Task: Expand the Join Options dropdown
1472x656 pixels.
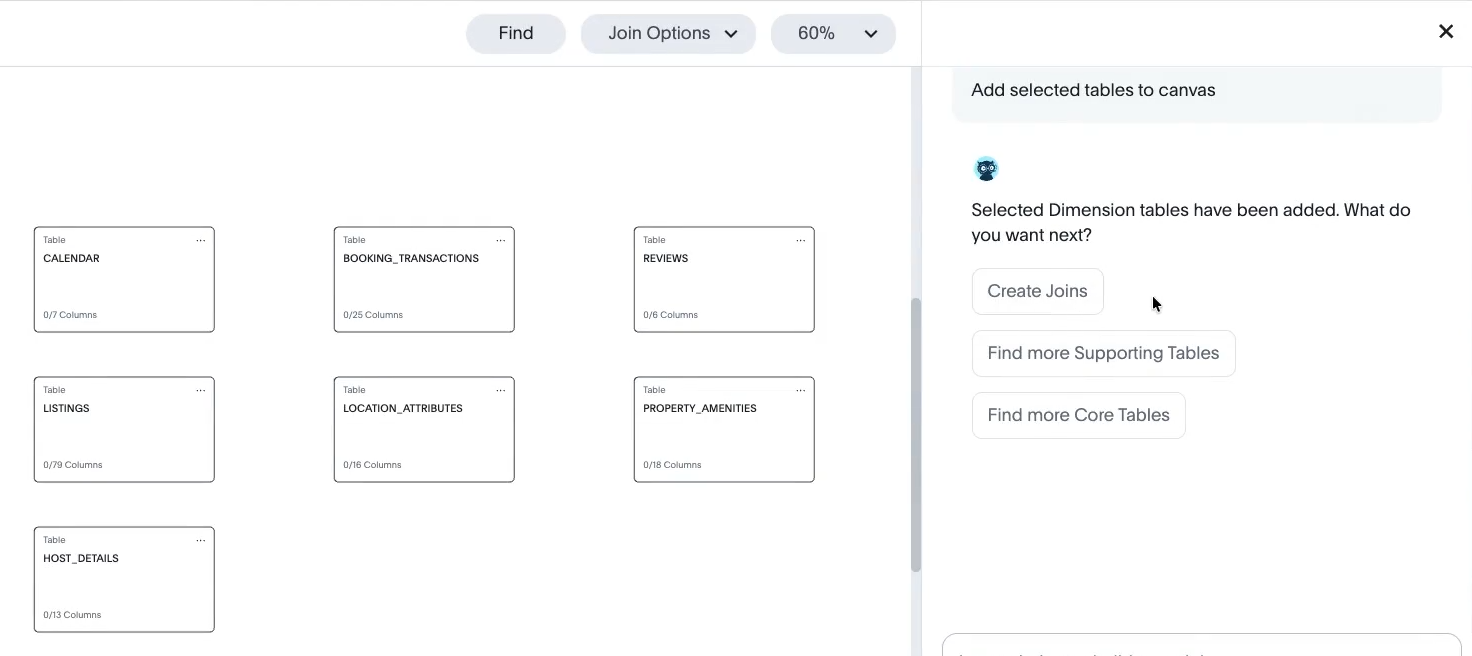Action: (x=668, y=34)
